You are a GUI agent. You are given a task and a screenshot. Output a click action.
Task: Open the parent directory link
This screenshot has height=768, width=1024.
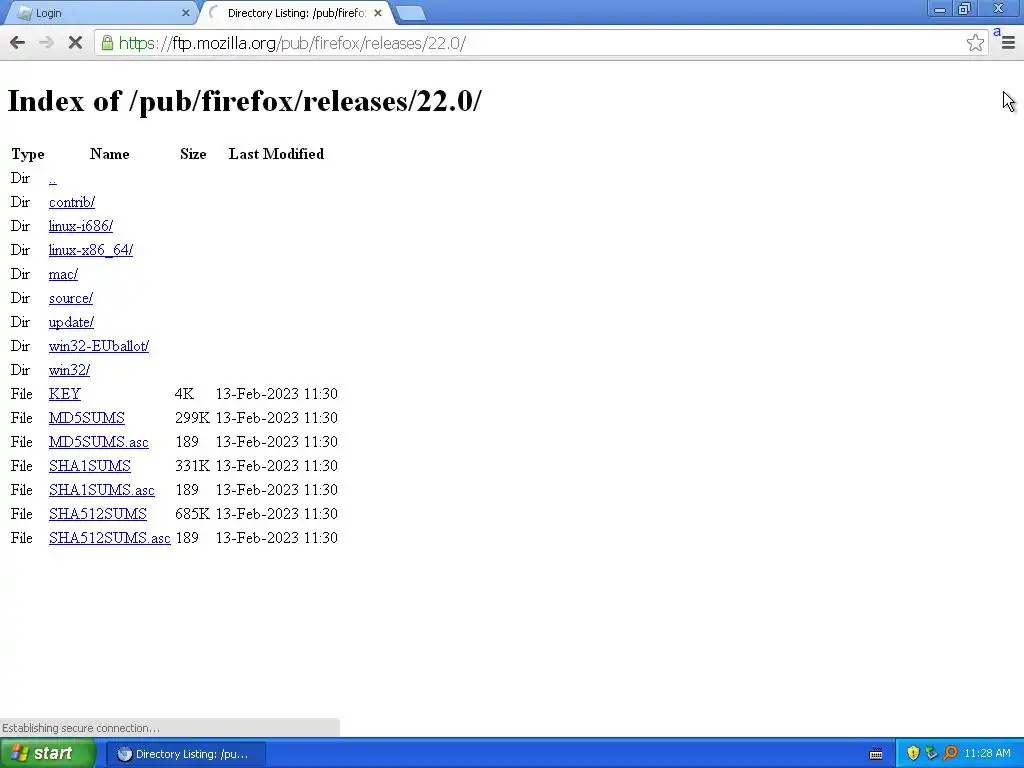coord(53,178)
